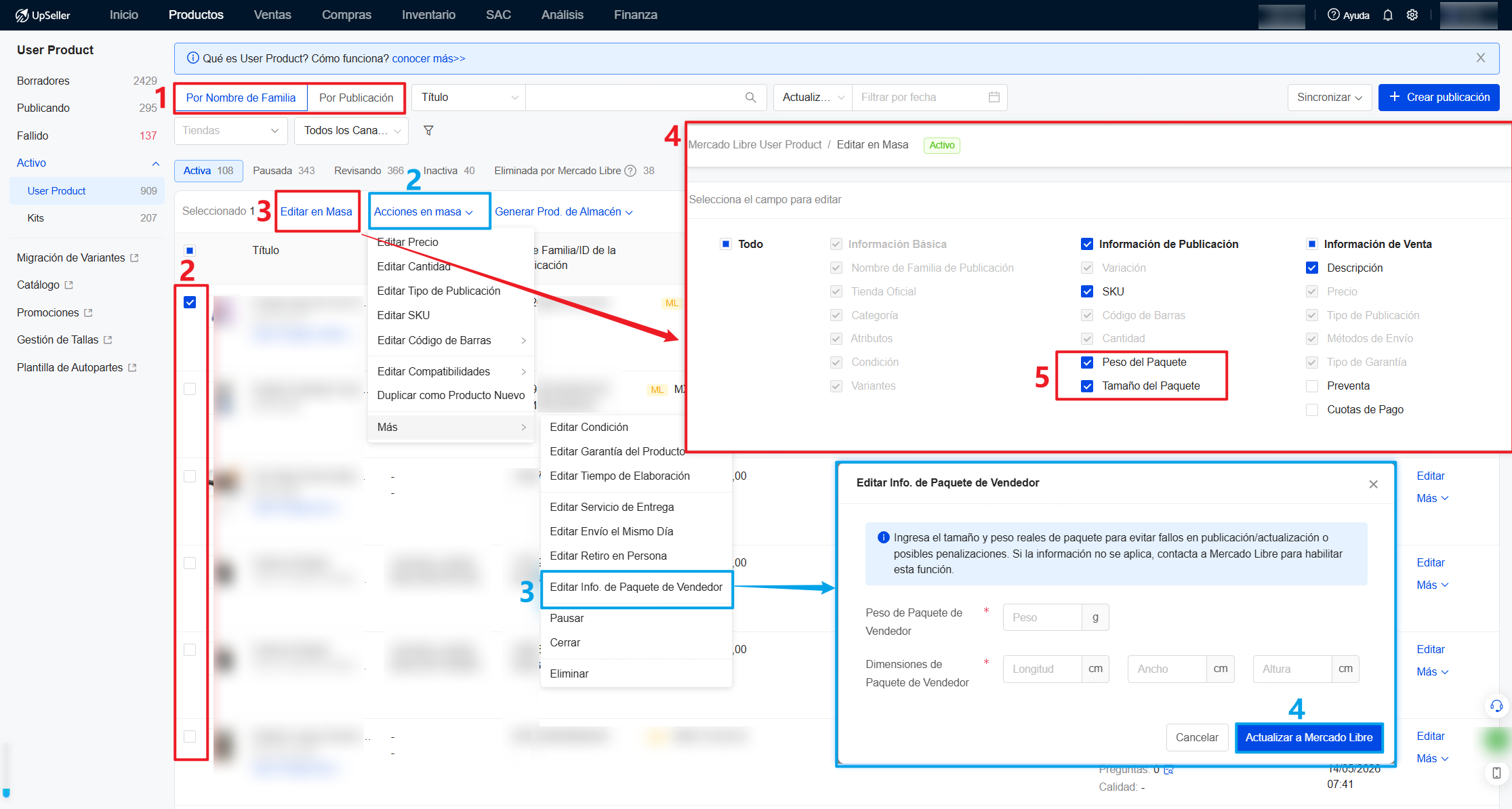Click the UpSeller logo
Viewport: 1512px width, 809px height.
pos(43,15)
